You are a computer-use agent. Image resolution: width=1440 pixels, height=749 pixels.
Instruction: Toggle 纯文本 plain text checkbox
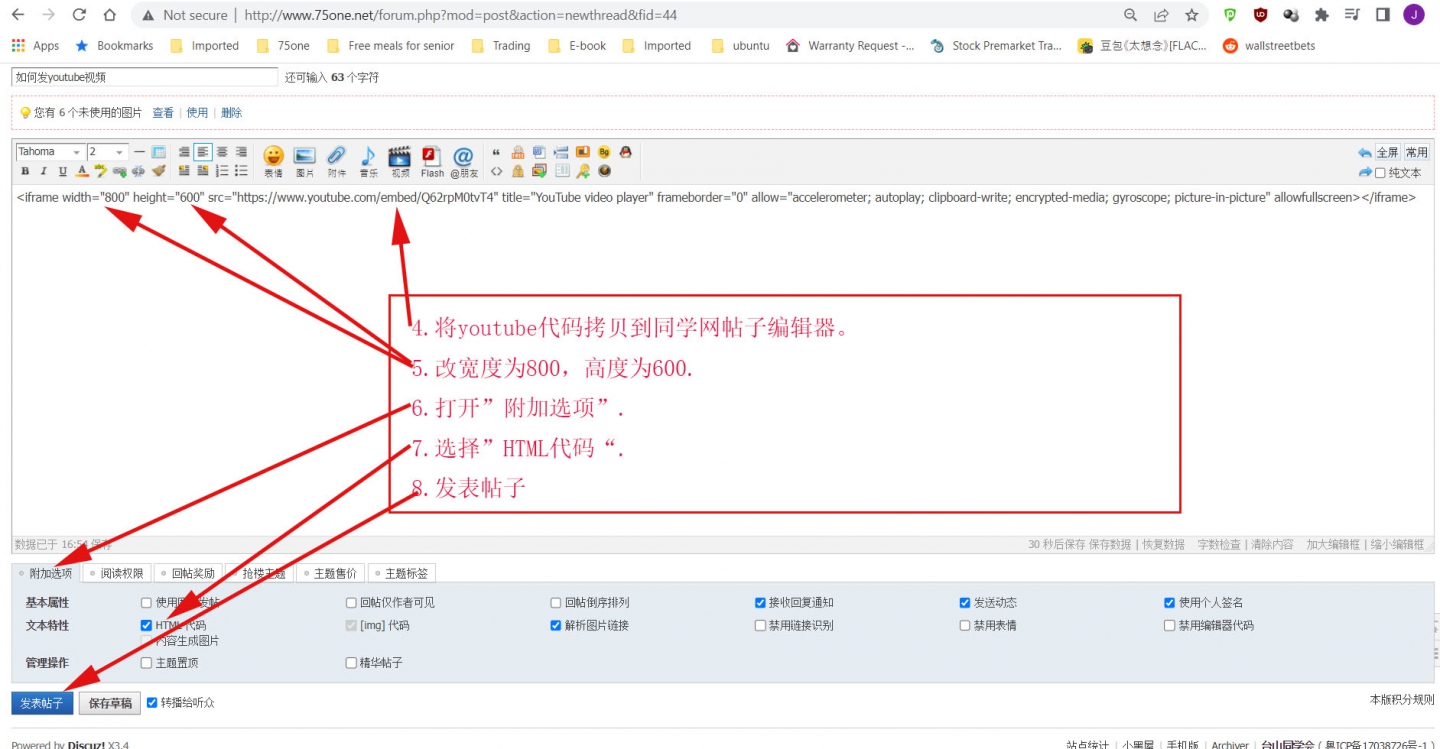[1380, 173]
